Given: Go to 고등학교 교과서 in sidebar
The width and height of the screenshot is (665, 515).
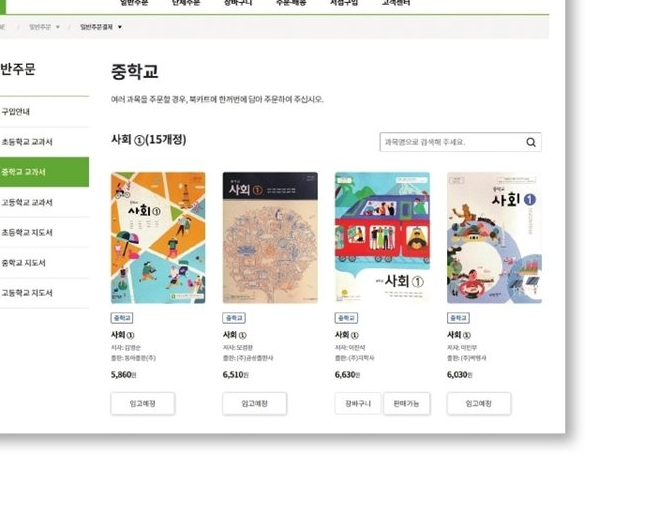Looking at the screenshot, I should [x=44, y=202].
